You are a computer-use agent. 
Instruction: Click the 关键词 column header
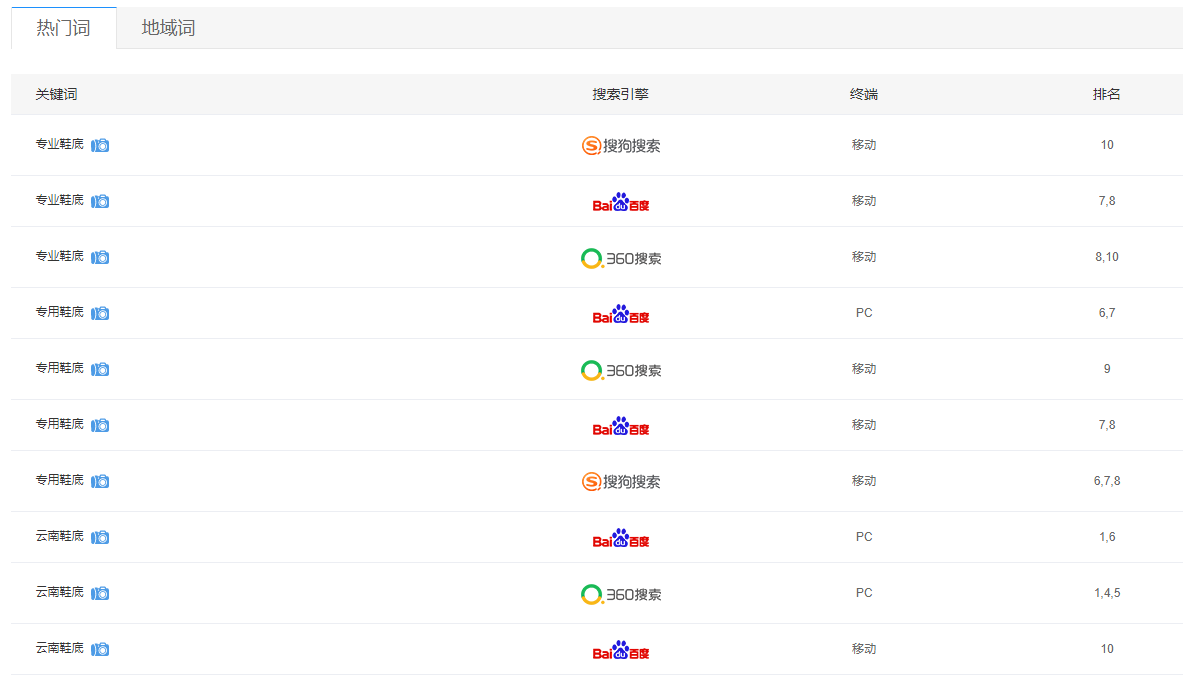click(57, 94)
